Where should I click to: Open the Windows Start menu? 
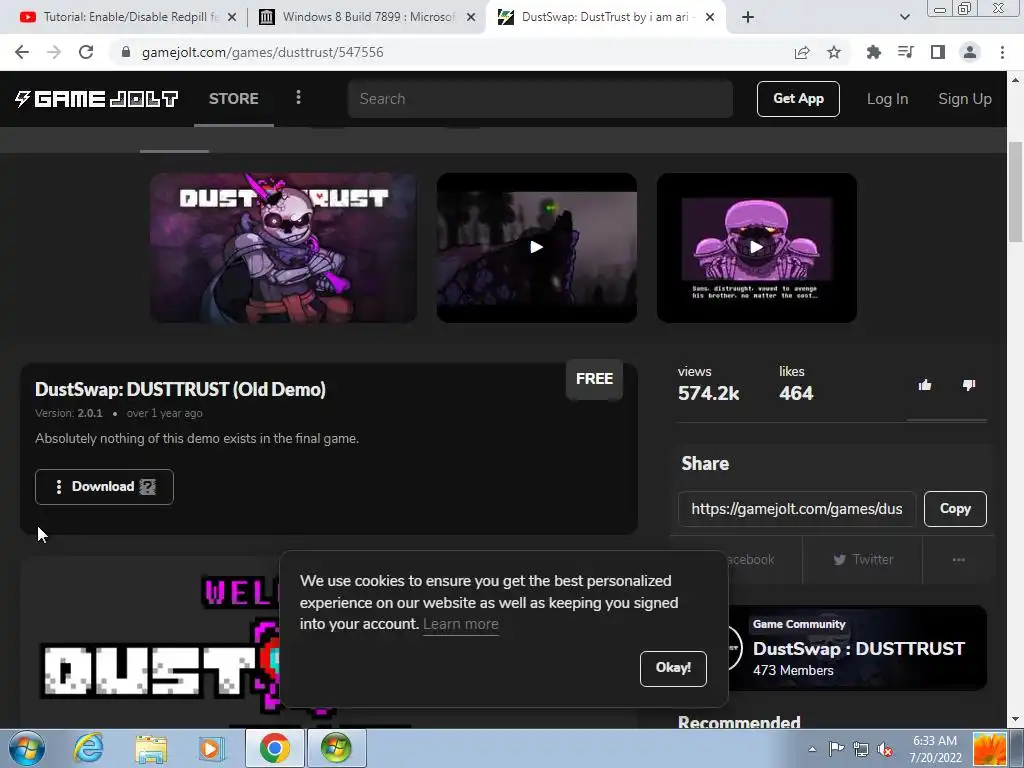tap(27, 748)
